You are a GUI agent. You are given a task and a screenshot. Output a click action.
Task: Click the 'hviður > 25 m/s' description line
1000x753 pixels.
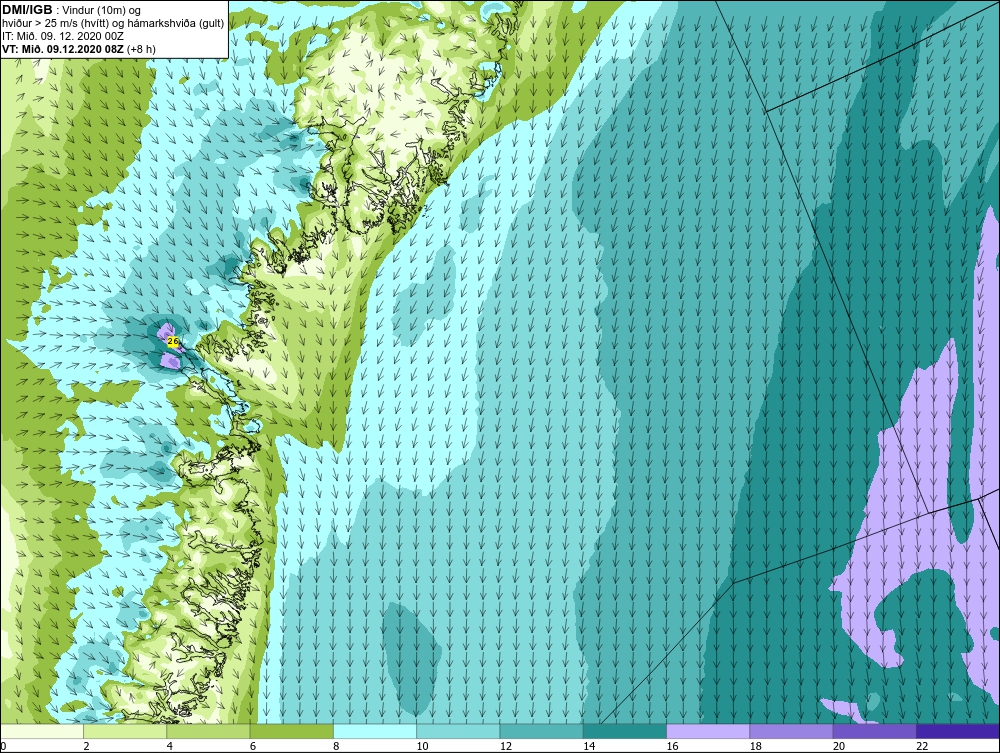[113, 23]
